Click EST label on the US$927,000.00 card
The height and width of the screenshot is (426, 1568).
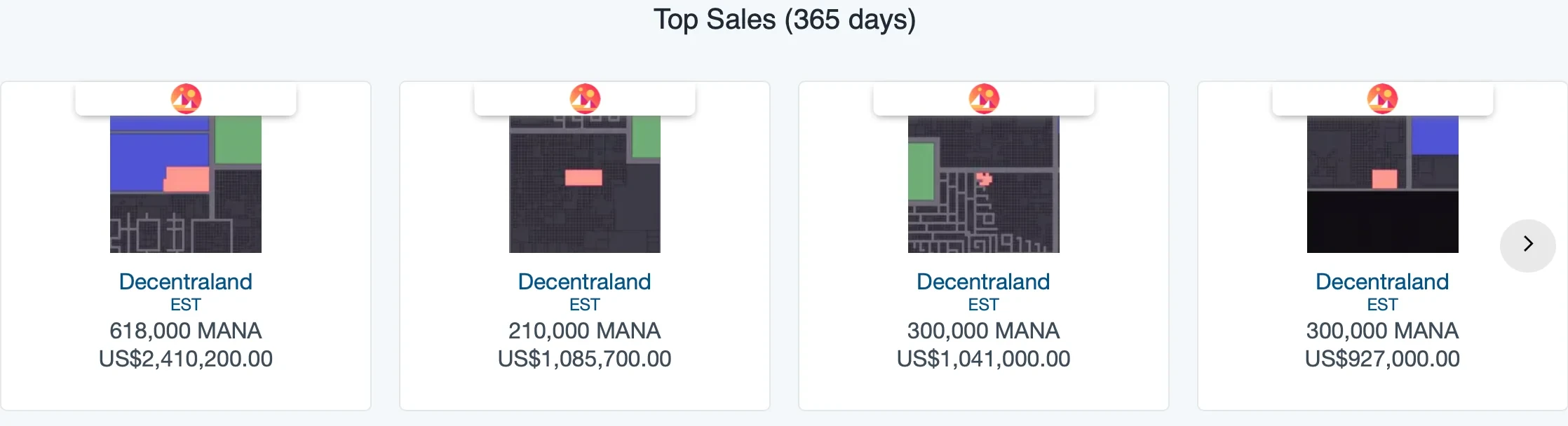tap(1382, 305)
